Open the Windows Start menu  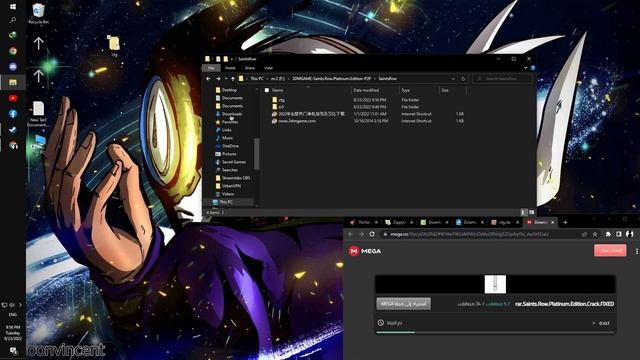[x=13, y=7]
